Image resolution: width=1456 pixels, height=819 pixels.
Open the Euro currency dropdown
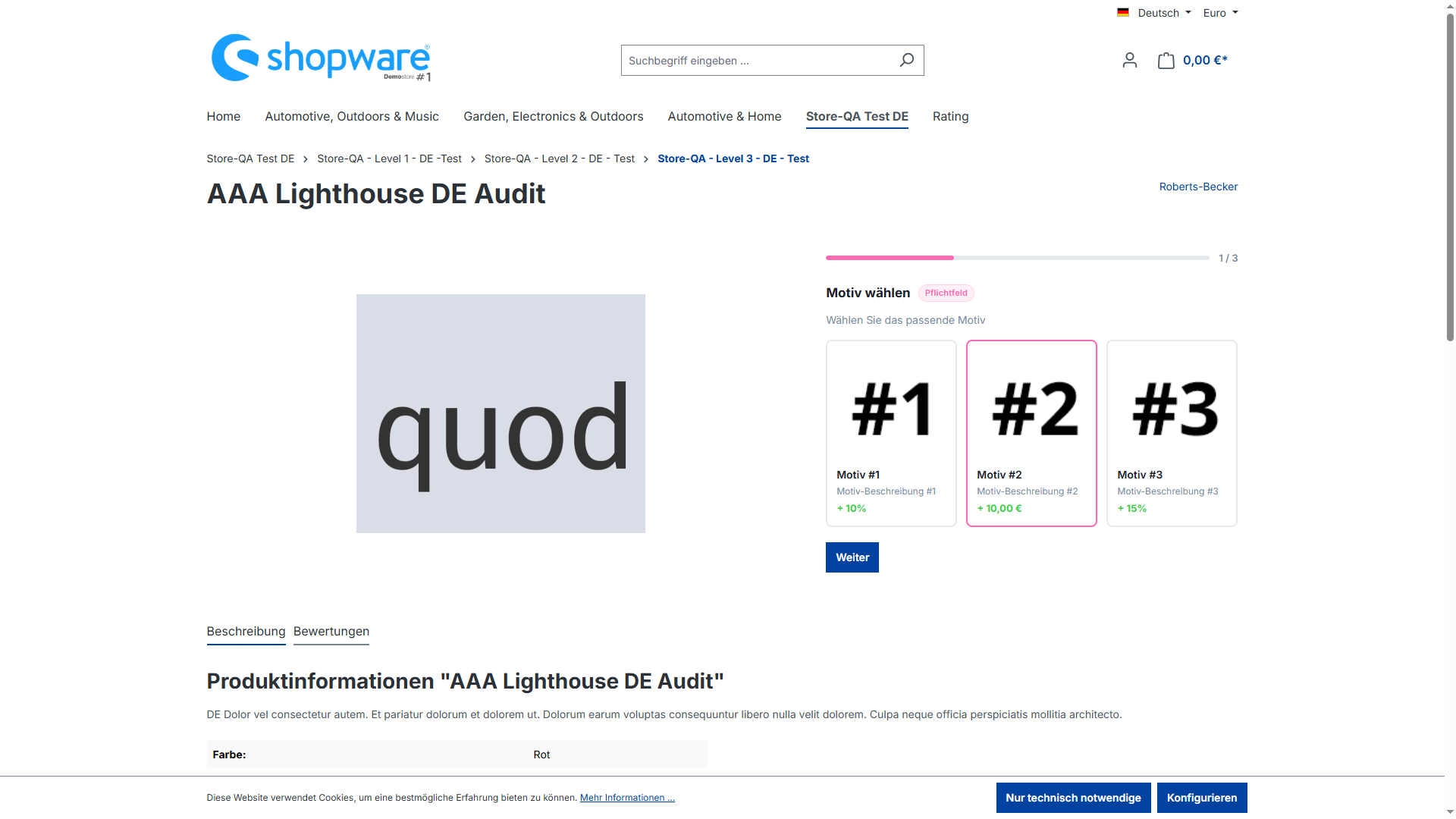[x=1220, y=13]
